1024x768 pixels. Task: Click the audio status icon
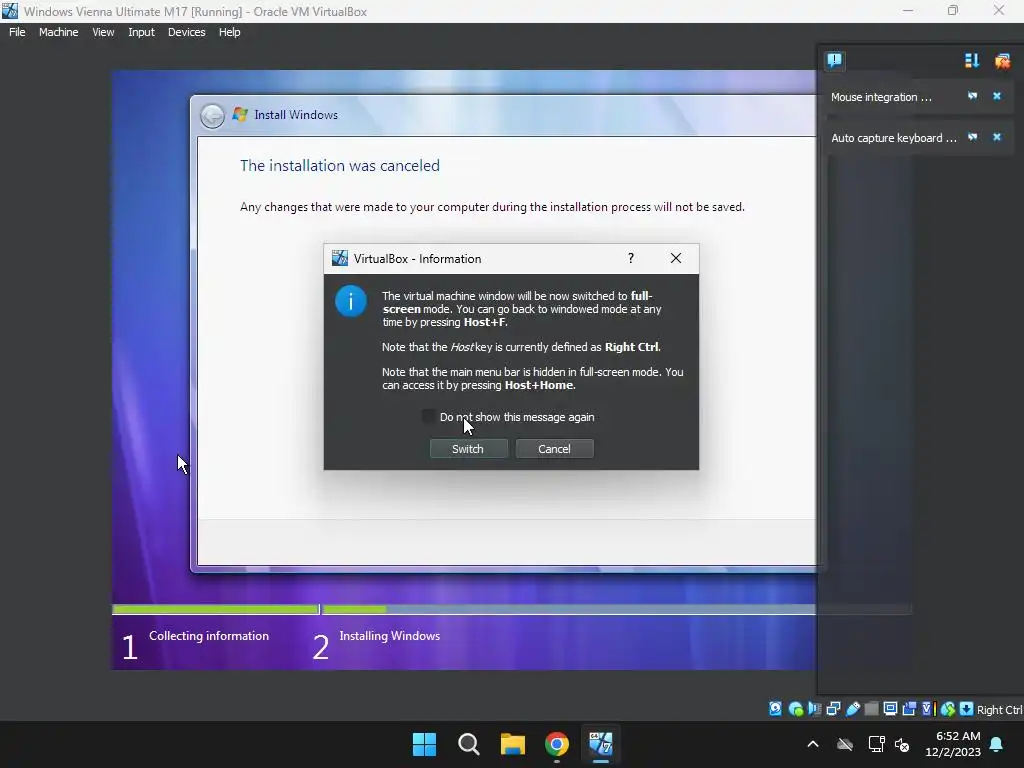tap(814, 709)
